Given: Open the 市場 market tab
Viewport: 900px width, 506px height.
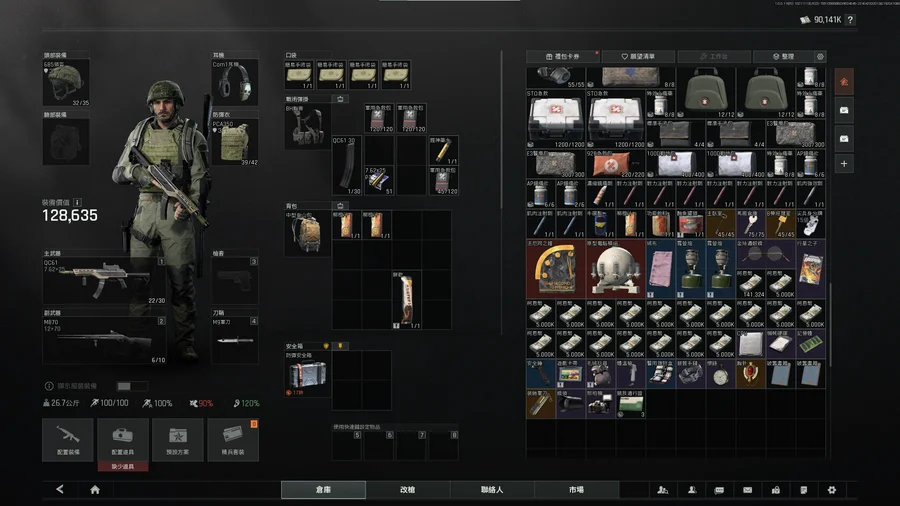Looking at the screenshot, I should point(576,490).
